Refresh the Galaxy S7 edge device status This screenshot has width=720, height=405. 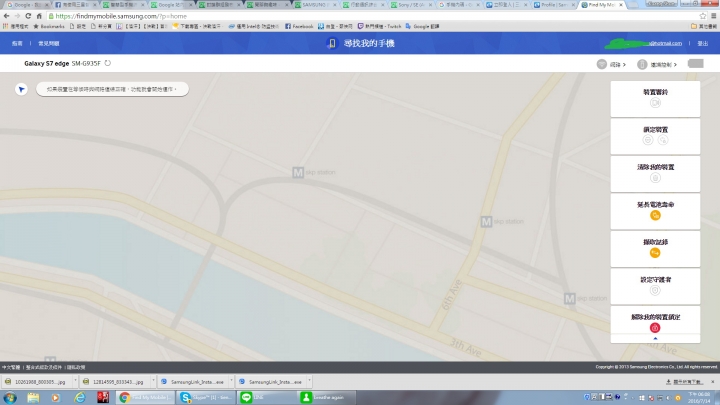click(107, 63)
